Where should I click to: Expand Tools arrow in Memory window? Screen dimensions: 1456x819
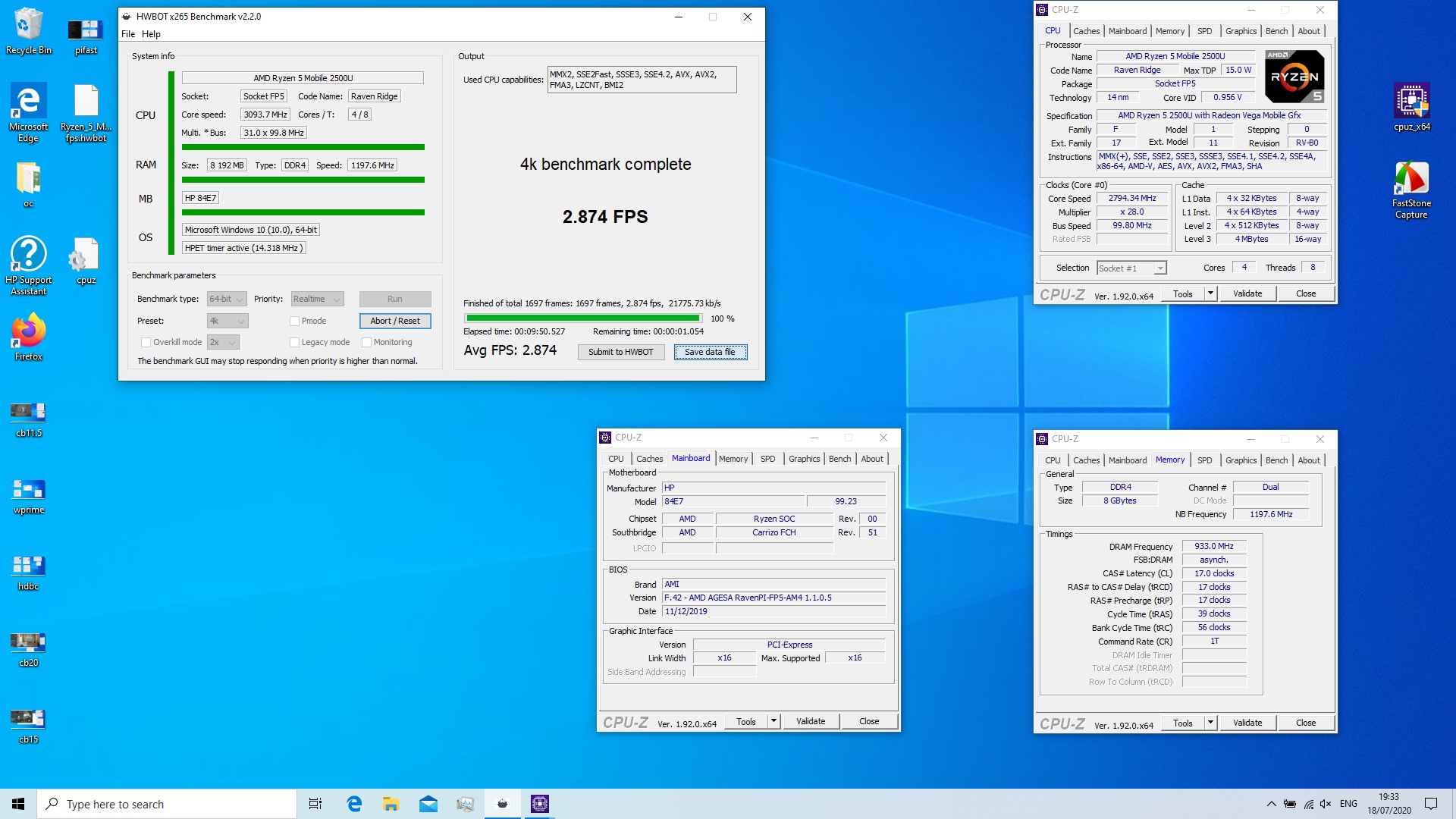coord(1210,723)
